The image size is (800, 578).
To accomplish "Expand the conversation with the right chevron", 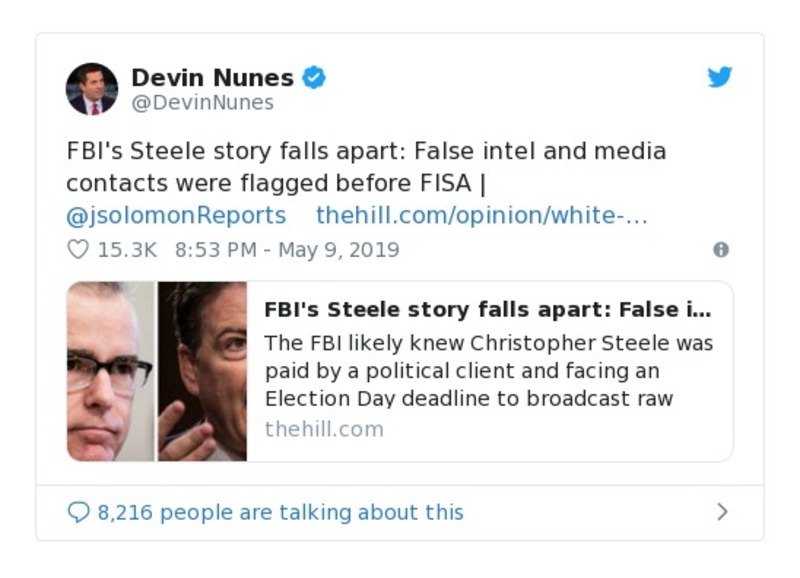I will coord(722,512).
